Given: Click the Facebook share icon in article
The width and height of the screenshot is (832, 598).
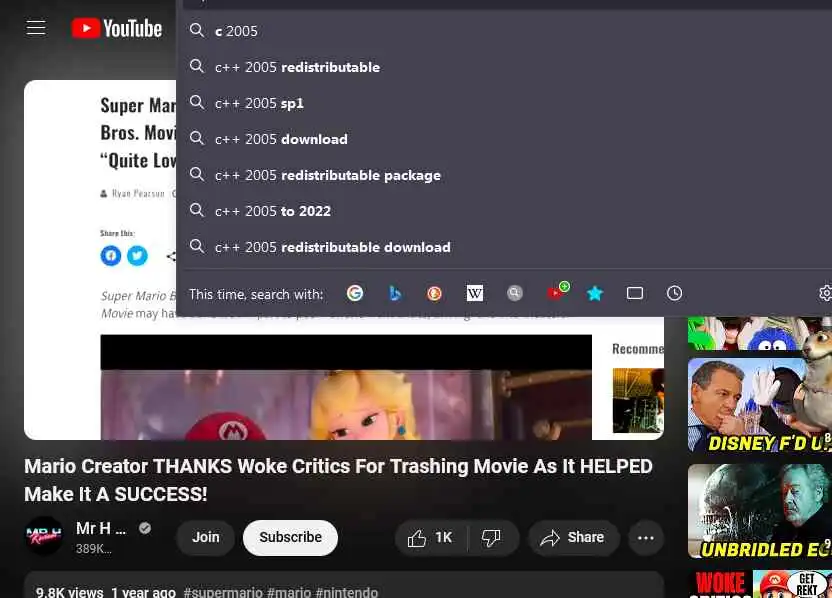Looking at the screenshot, I should tap(110, 256).
